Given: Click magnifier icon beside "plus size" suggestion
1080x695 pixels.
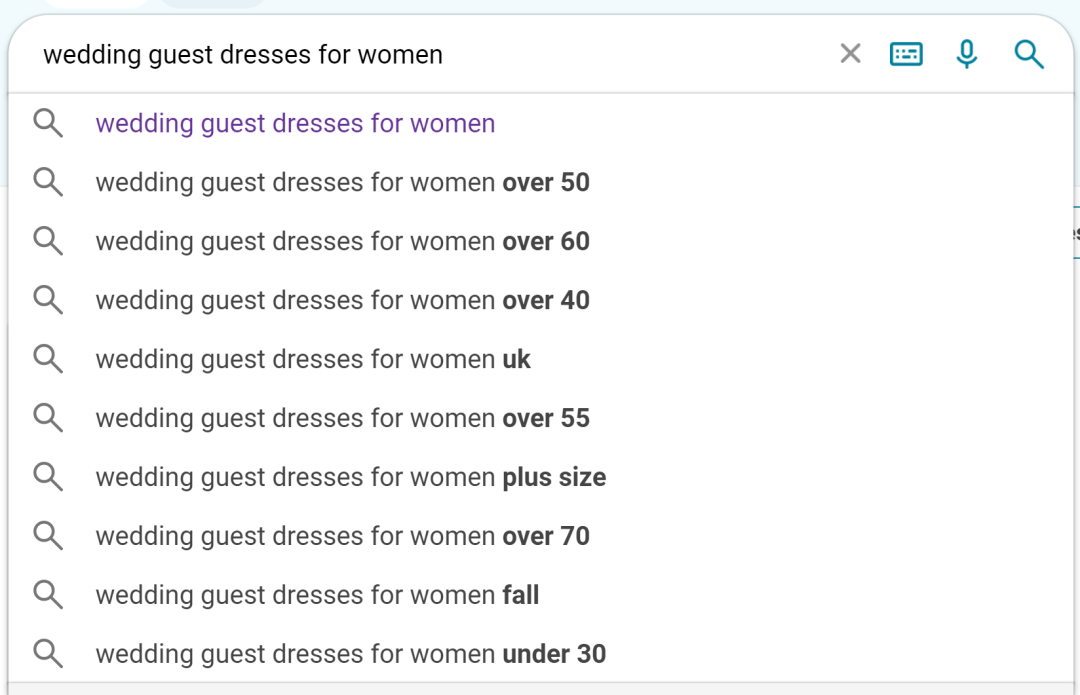Looking at the screenshot, I should (x=48, y=477).
